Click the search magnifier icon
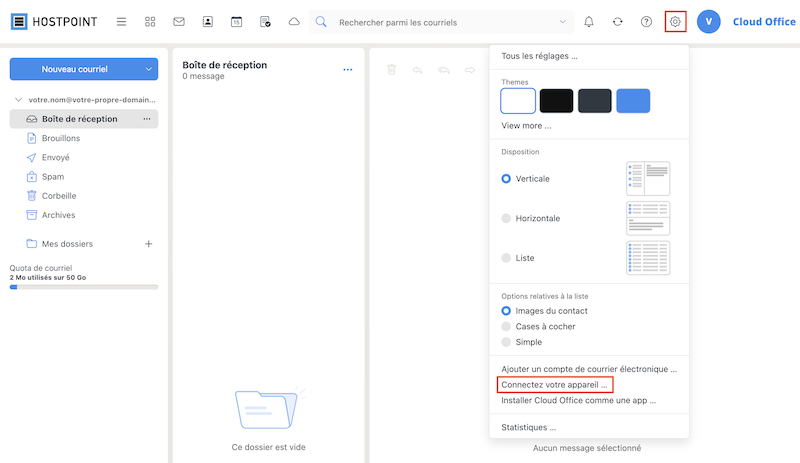Screen dimensions: 800x463 pyautogui.click(x=321, y=22)
